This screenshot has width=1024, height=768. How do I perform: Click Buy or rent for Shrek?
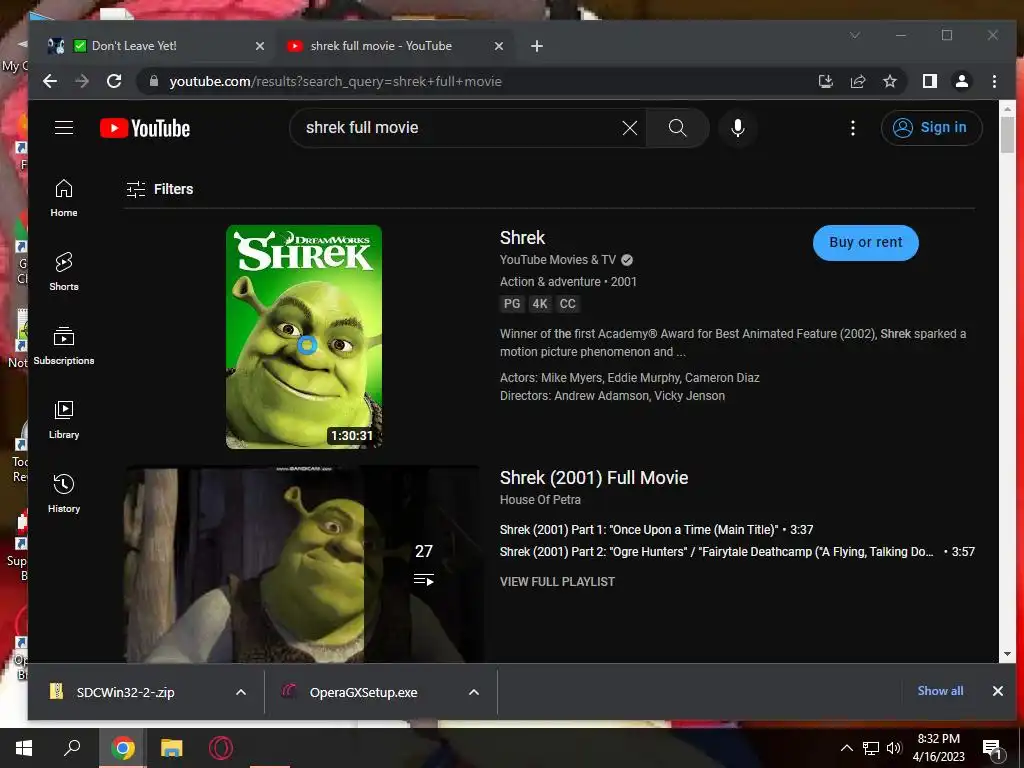point(865,243)
